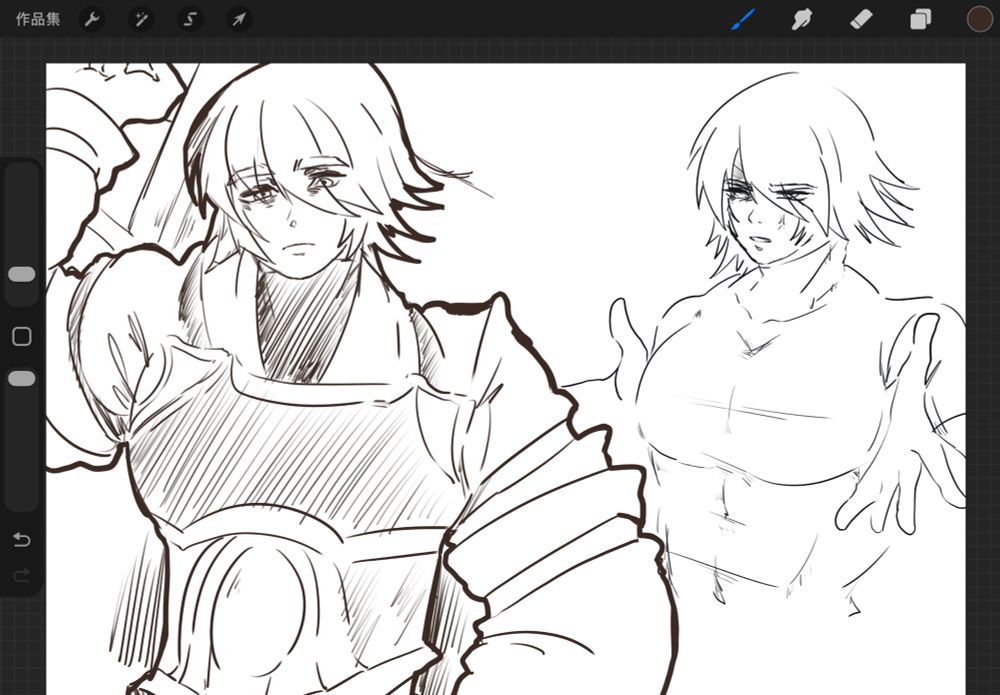Open the Layers panel

[920, 19]
